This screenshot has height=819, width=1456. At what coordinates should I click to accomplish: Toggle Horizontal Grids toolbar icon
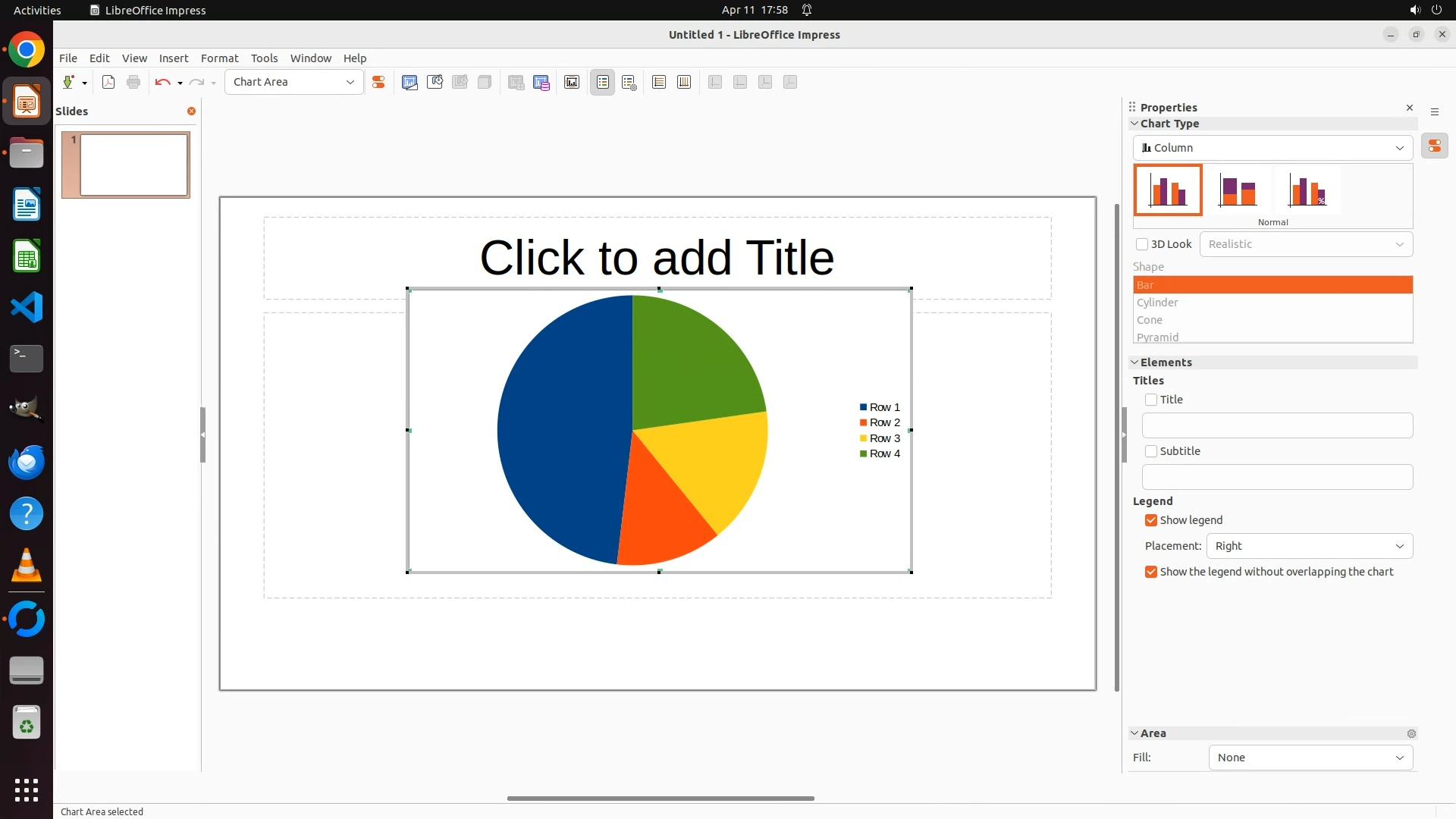tap(659, 82)
